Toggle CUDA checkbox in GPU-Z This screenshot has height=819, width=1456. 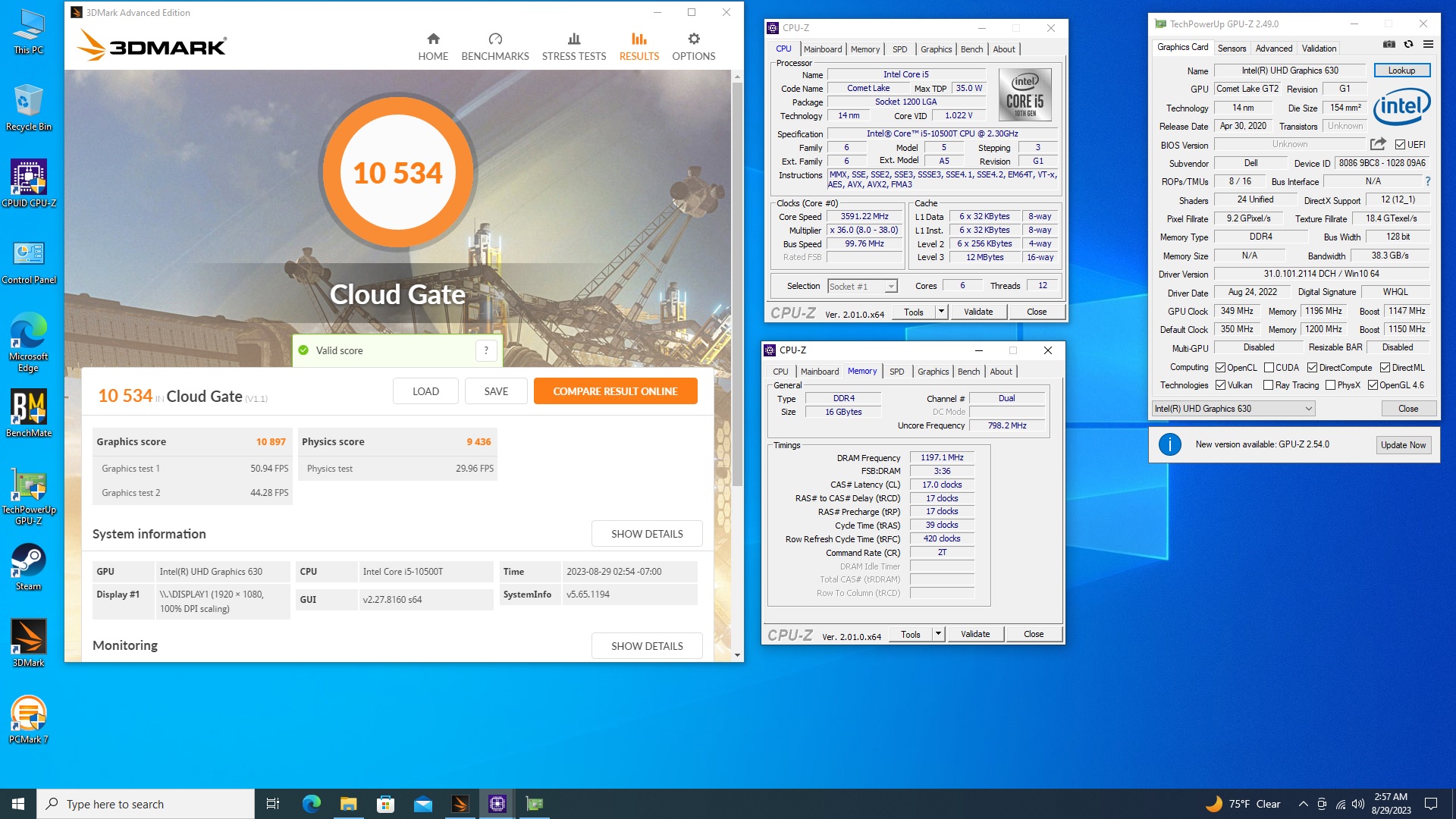pos(1269,368)
